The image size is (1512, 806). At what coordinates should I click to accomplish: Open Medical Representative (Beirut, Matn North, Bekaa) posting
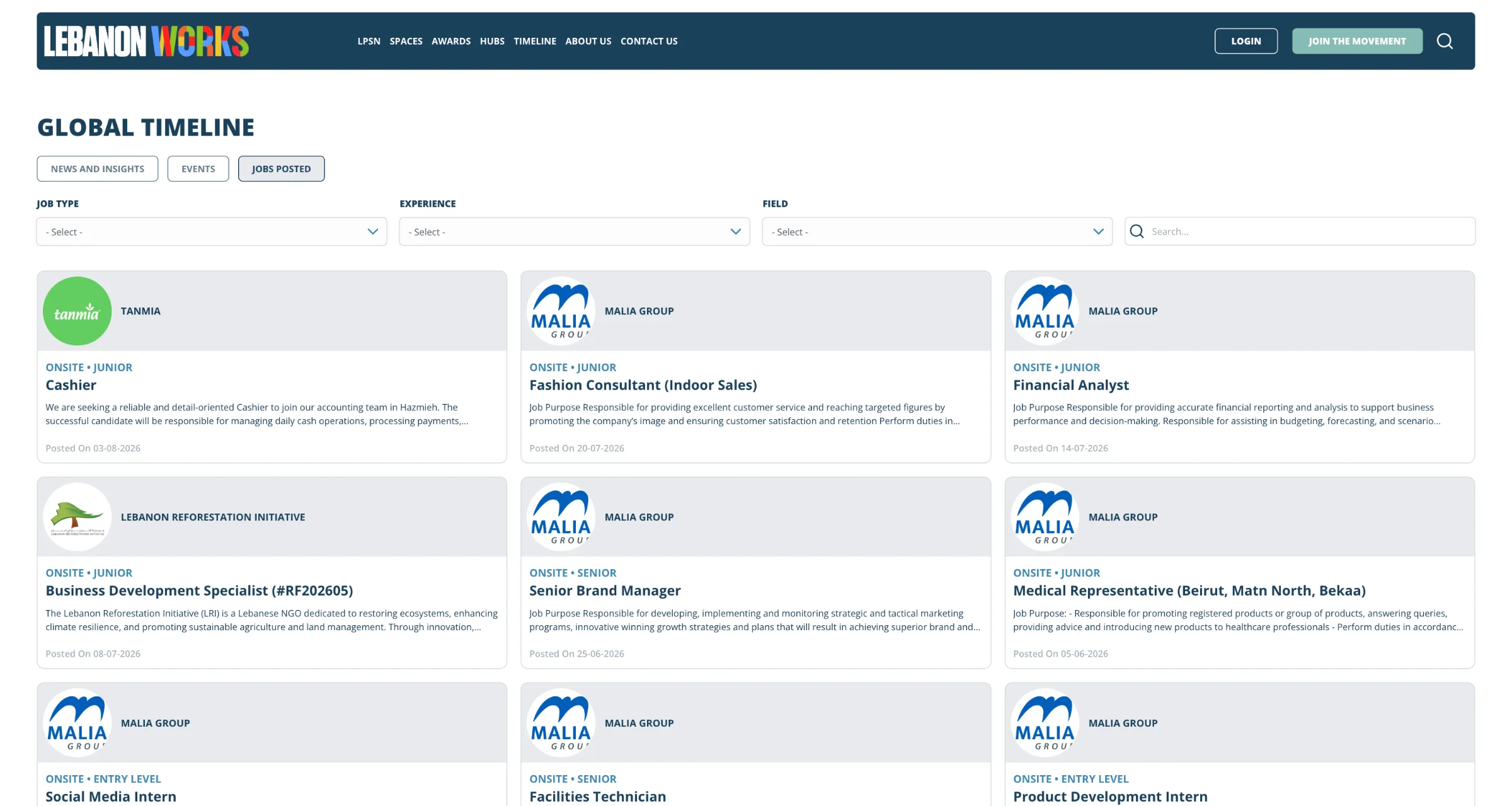pos(1189,590)
